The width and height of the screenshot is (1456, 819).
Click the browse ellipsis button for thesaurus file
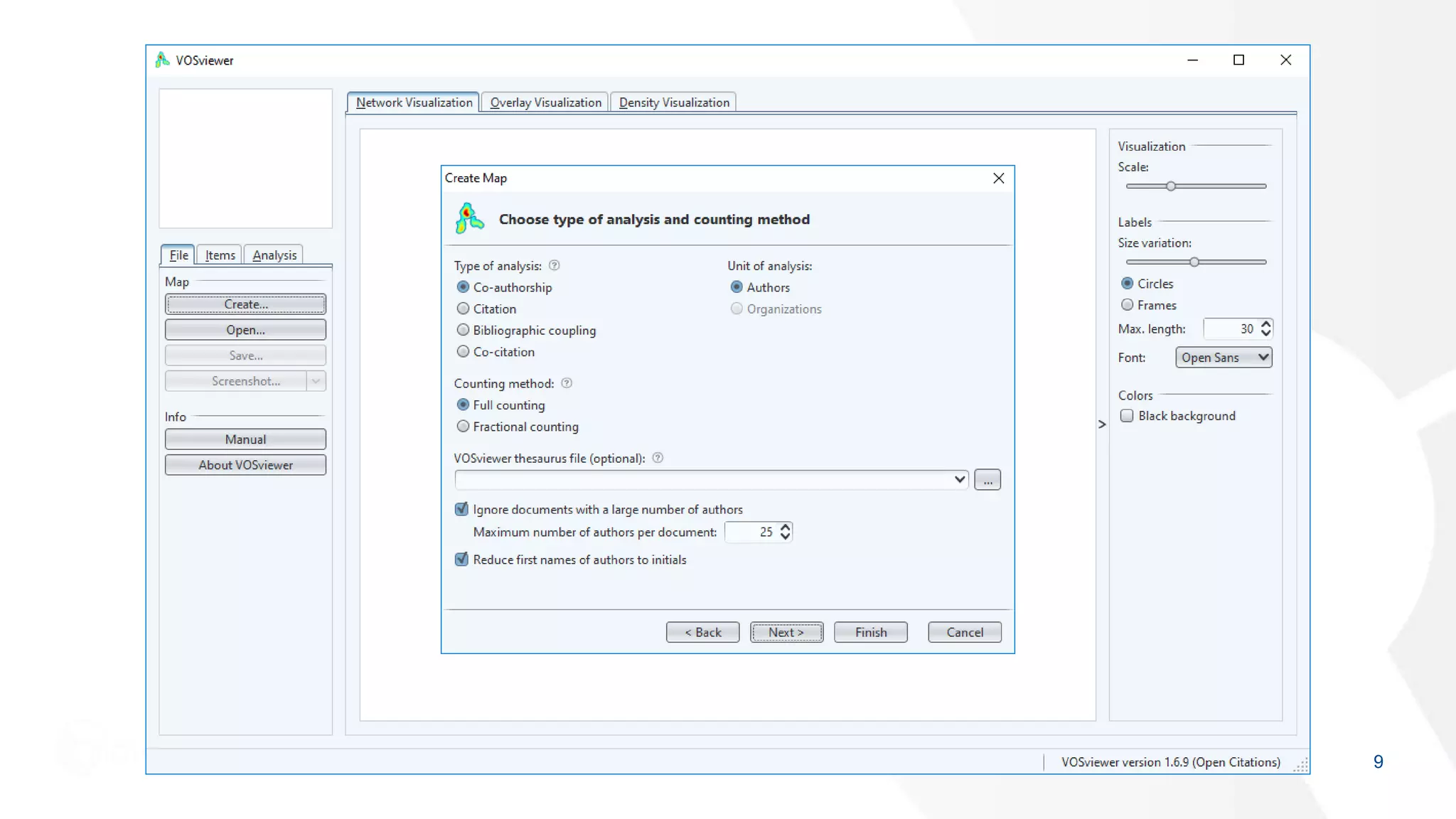[987, 480]
